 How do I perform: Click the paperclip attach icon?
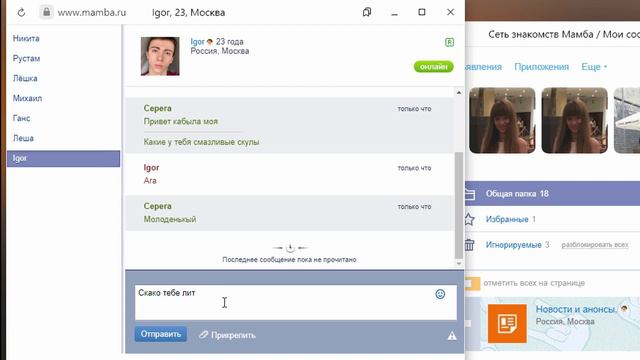coord(203,335)
